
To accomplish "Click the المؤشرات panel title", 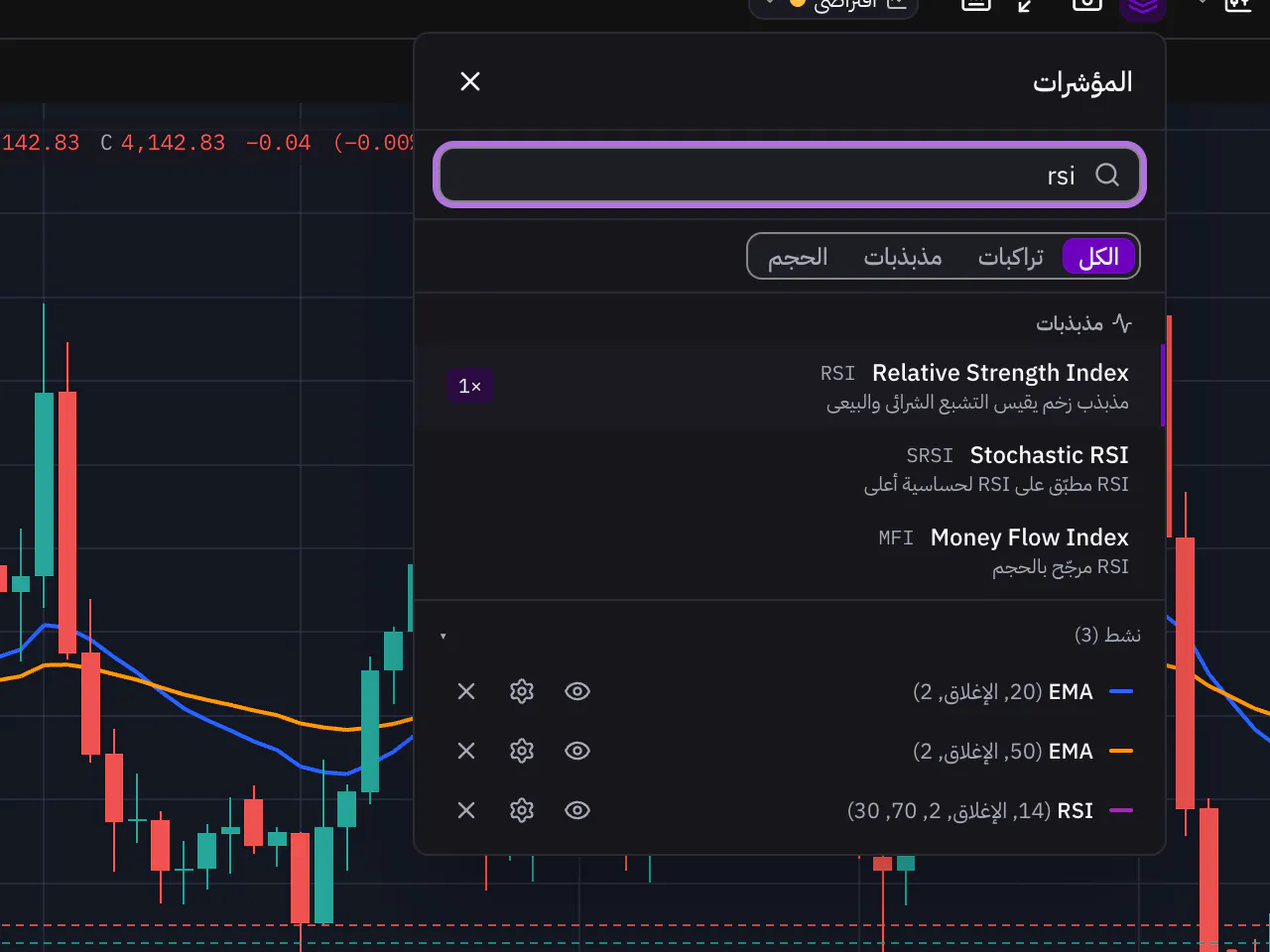I will (1082, 81).
